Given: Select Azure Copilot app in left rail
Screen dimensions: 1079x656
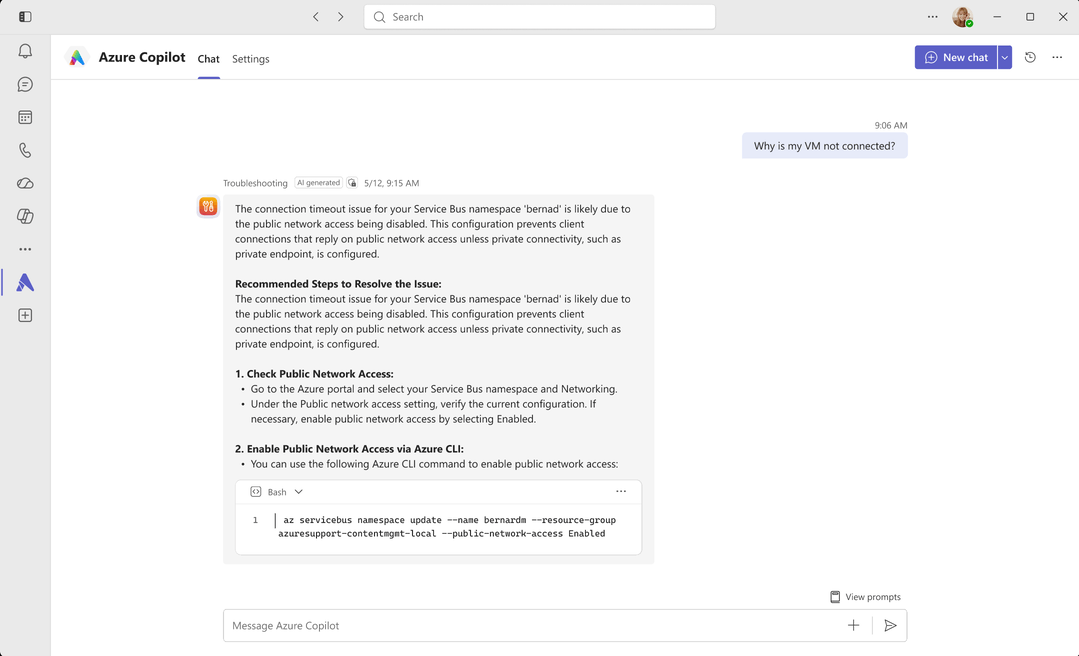Looking at the screenshot, I should [25, 282].
